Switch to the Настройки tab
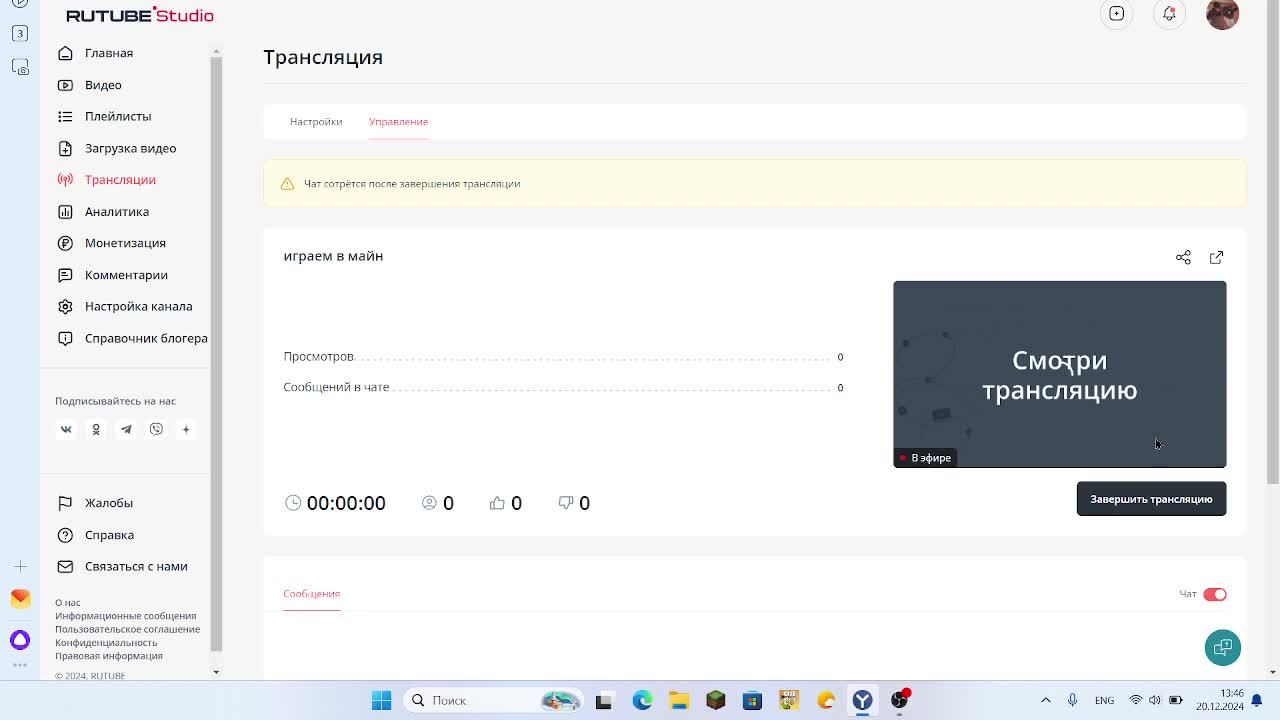This screenshot has width=1280, height=720. 316,121
